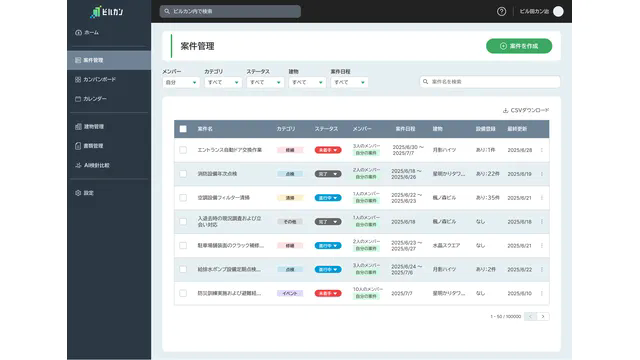Open the メンバー filter dropdown
This screenshot has width=640, height=360.
pos(181,82)
